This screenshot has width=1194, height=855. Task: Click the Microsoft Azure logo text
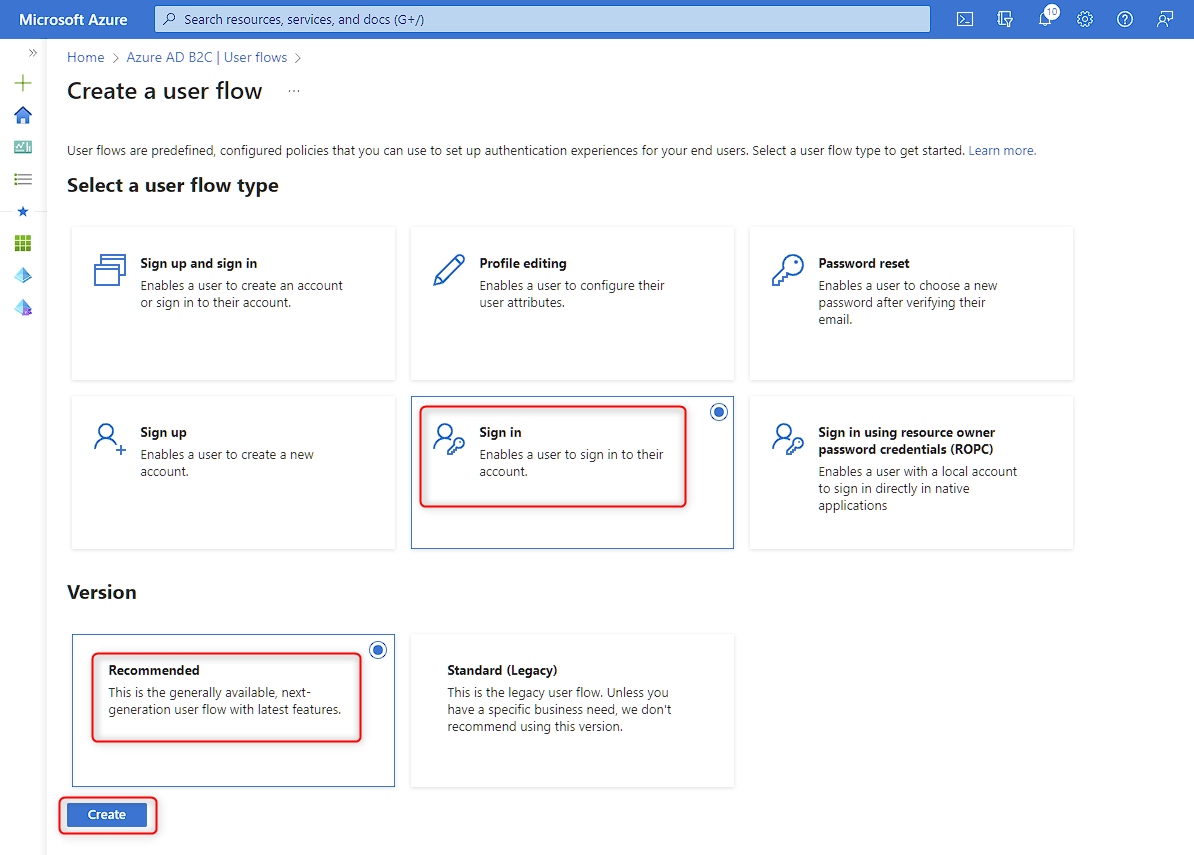coord(73,20)
